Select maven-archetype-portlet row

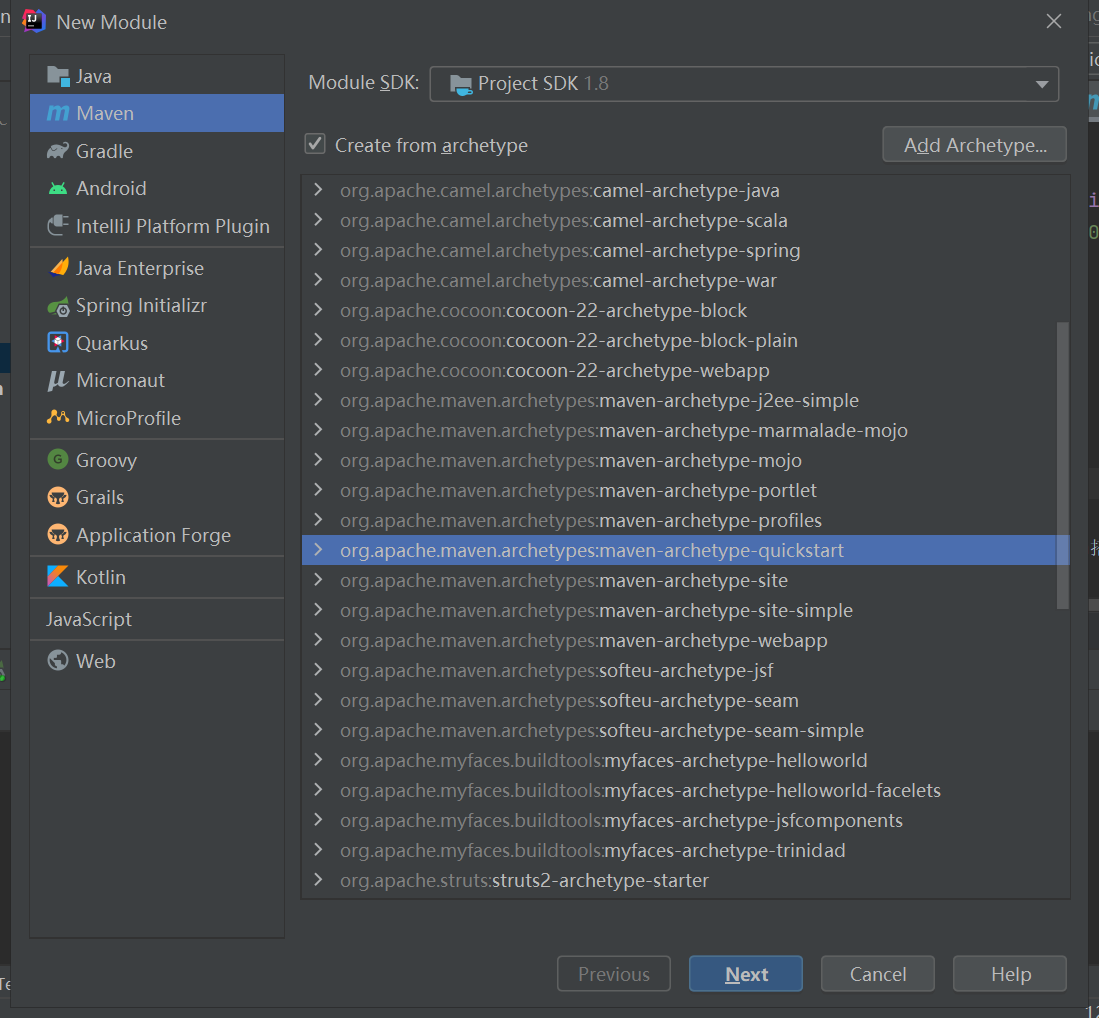685,490
